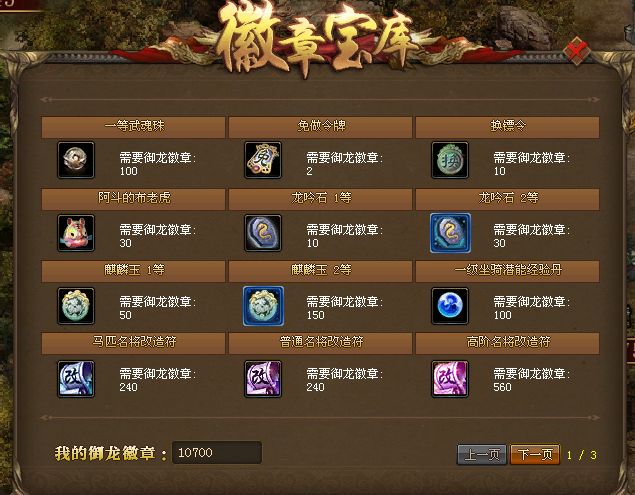Viewport: 635px width, 495px height.
Task: Close the 徽章宝库 window with red X
Action: (577, 51)
